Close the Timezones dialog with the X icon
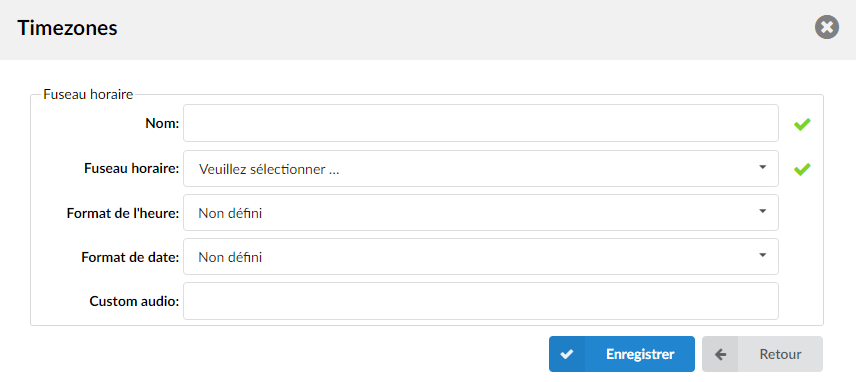Screen dimensions: 856x382 (x=827, y=27)
